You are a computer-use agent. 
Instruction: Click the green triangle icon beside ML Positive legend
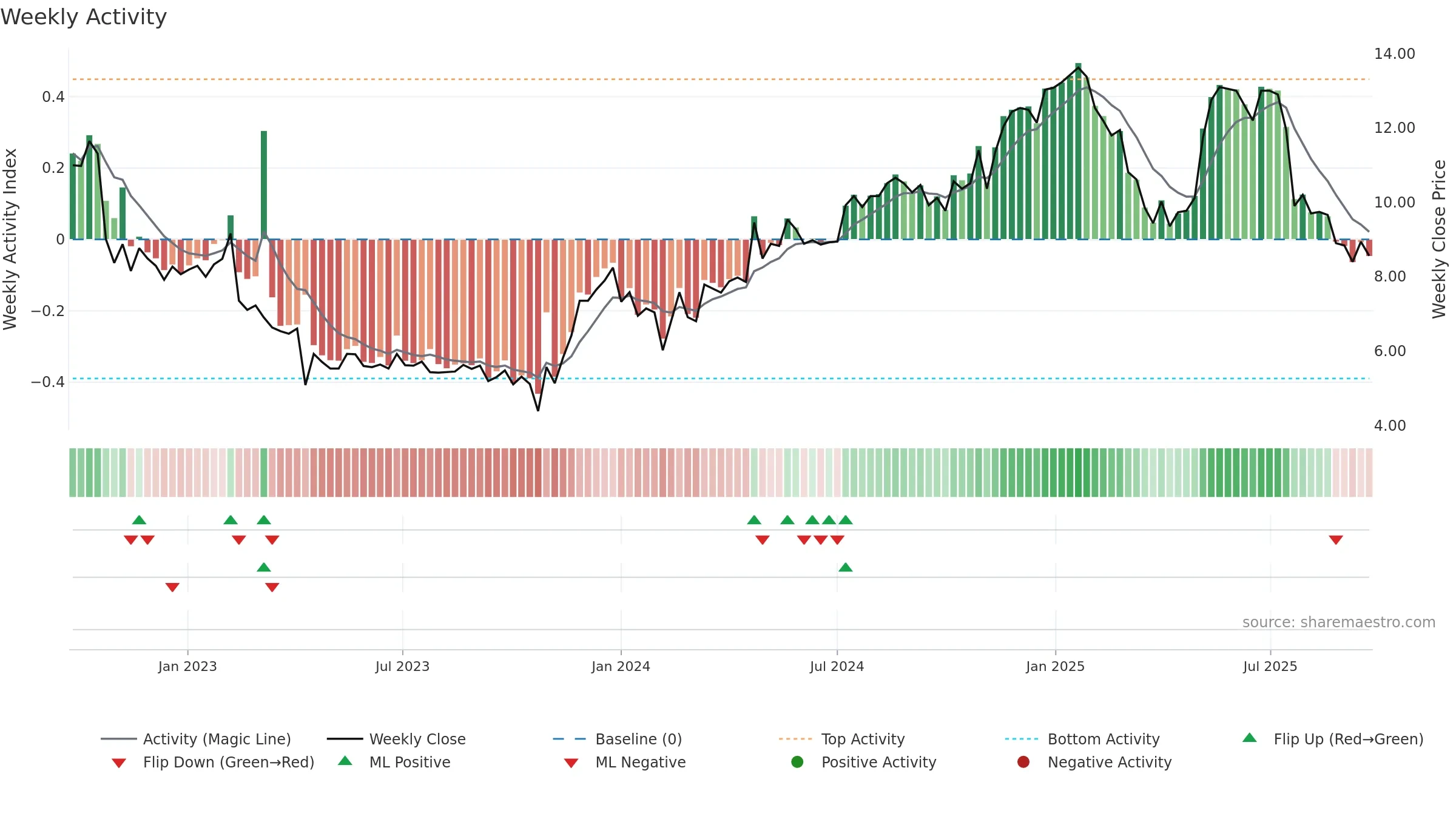(345, 761)
